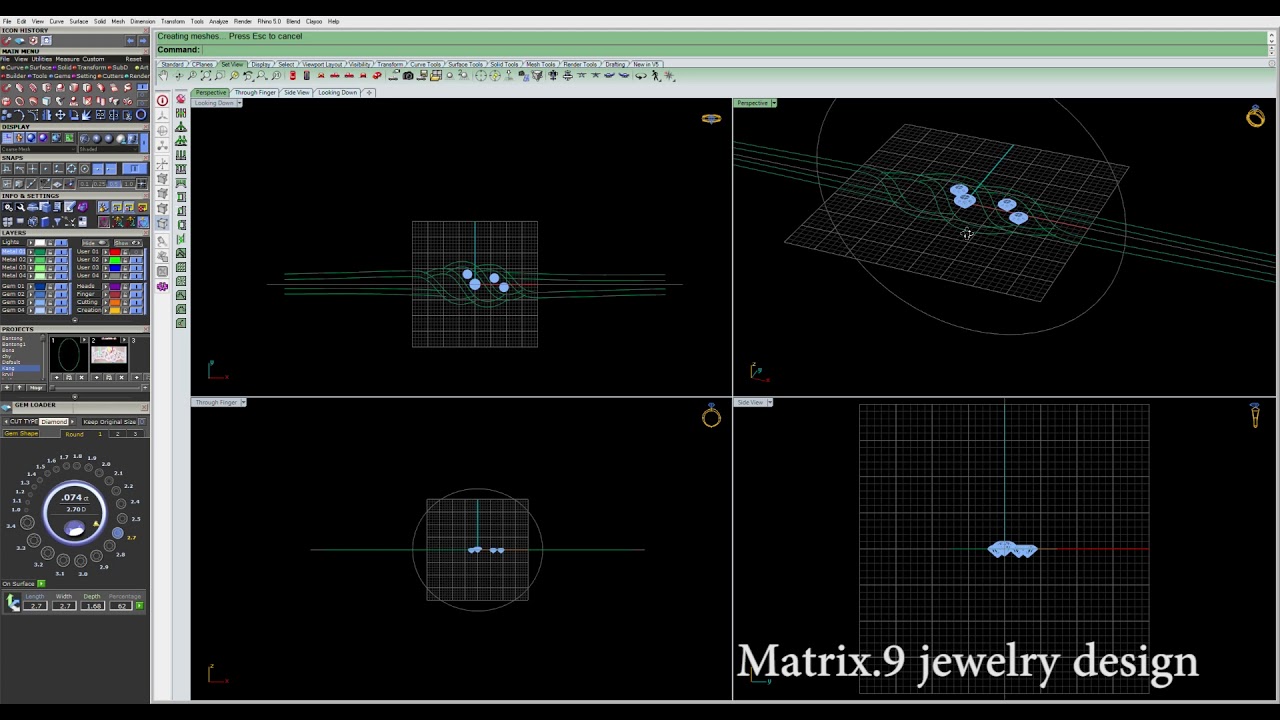Open the Shaded display mode dropdown
Viewport: 1280px width, 720px height.
(x=108, y=149)
